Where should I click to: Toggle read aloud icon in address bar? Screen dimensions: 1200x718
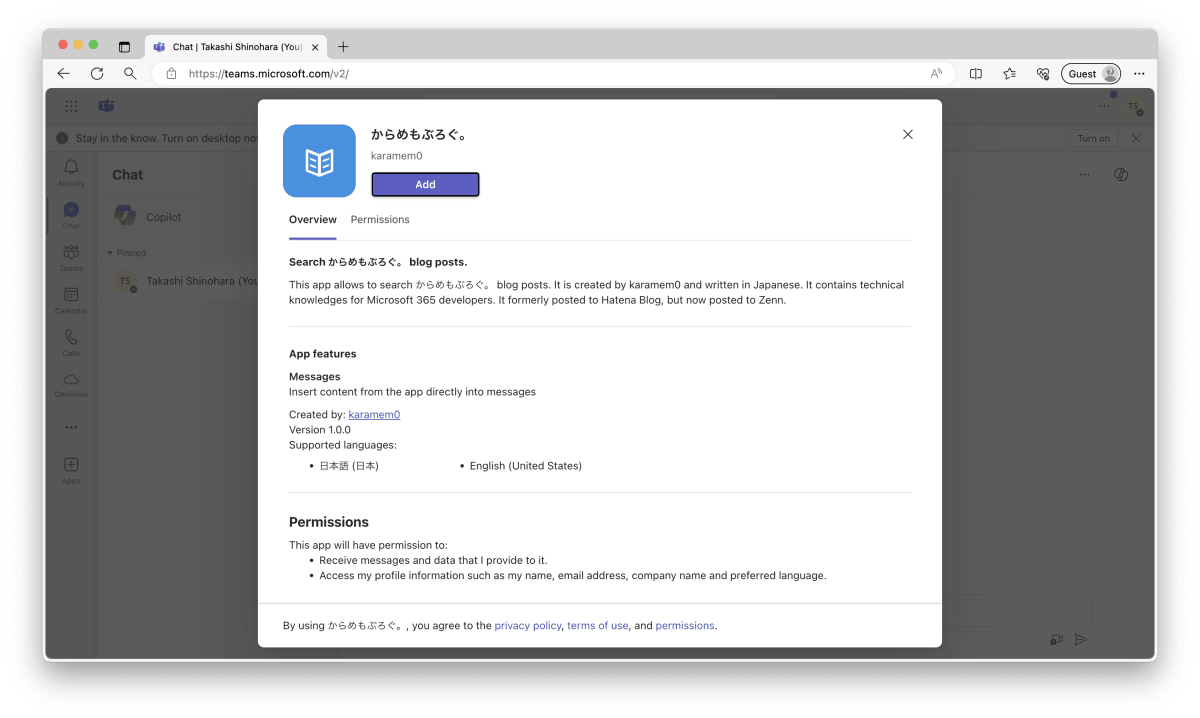click(x=936, y=74)
